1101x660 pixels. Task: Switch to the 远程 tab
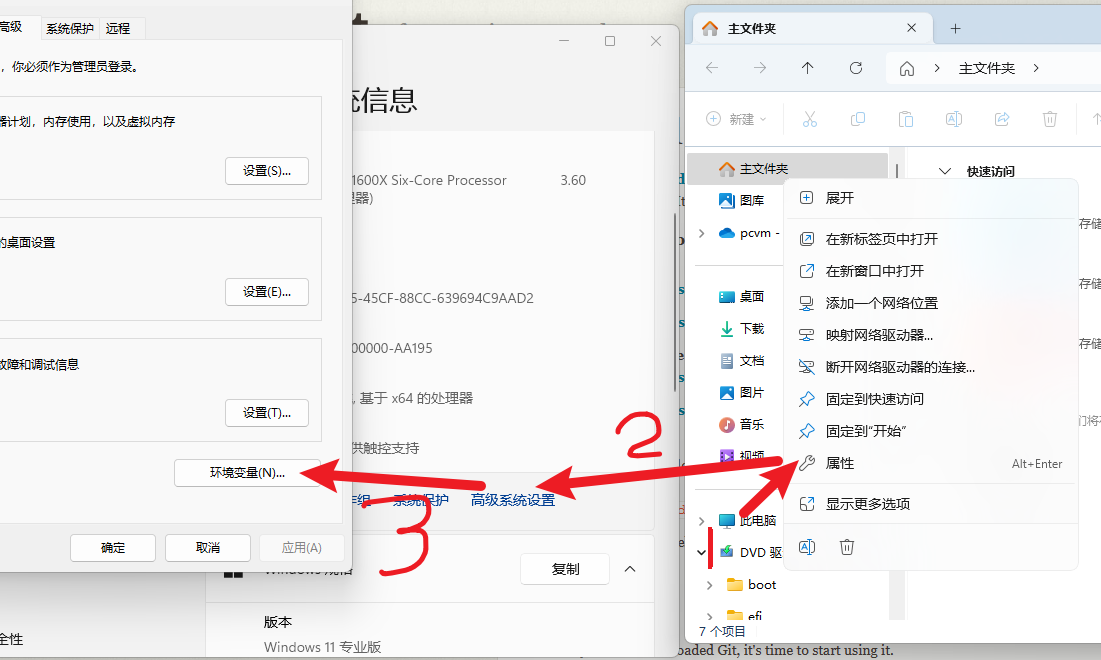click(118, 28)
